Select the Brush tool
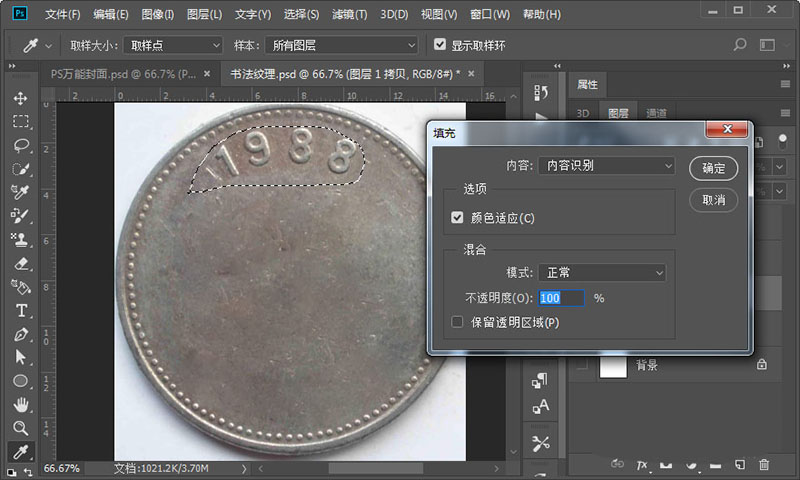This screenshot has width=800, height=480. (20, 216)
